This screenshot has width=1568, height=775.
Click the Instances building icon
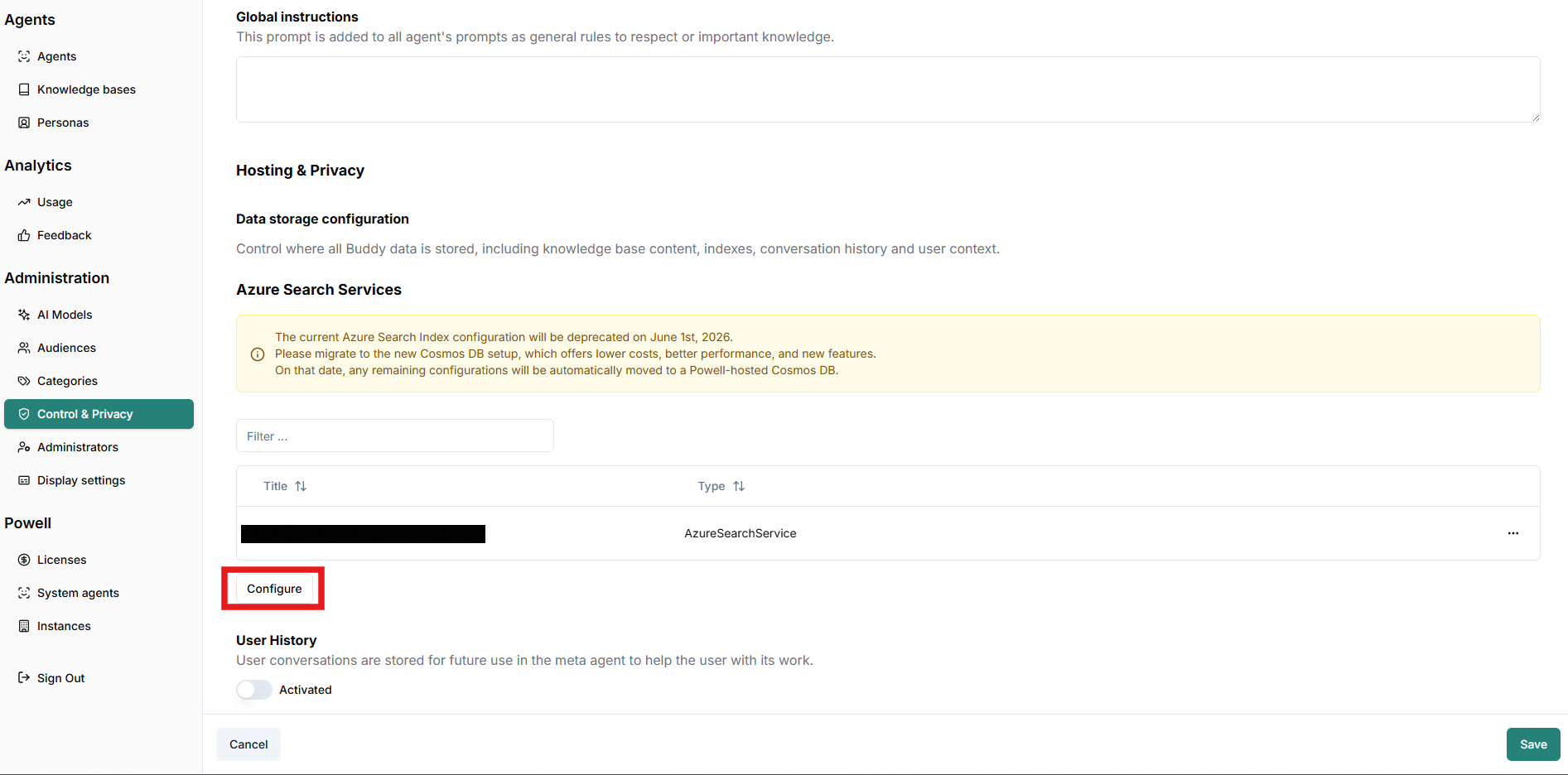pyautogui.click(x=24, y=626)
